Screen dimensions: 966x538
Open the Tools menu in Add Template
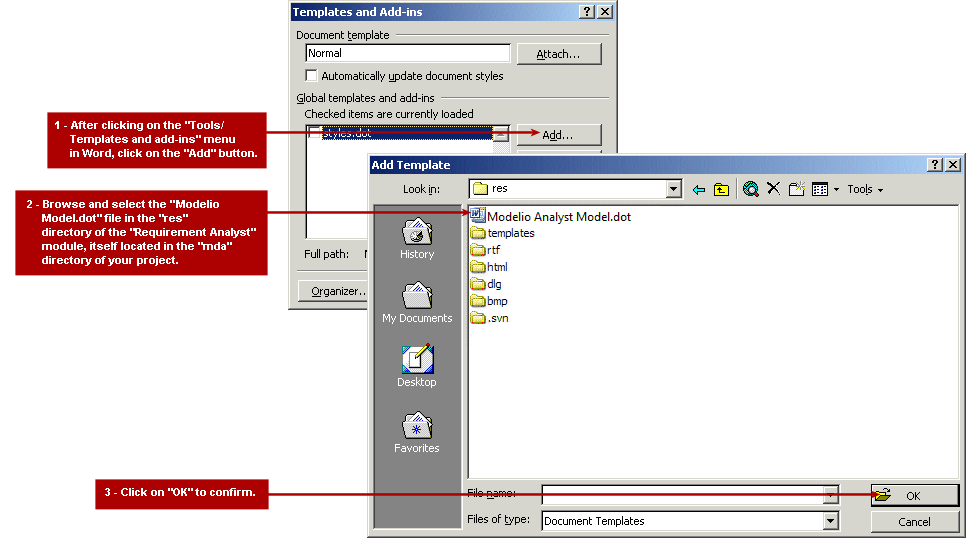tap(865, 189)
